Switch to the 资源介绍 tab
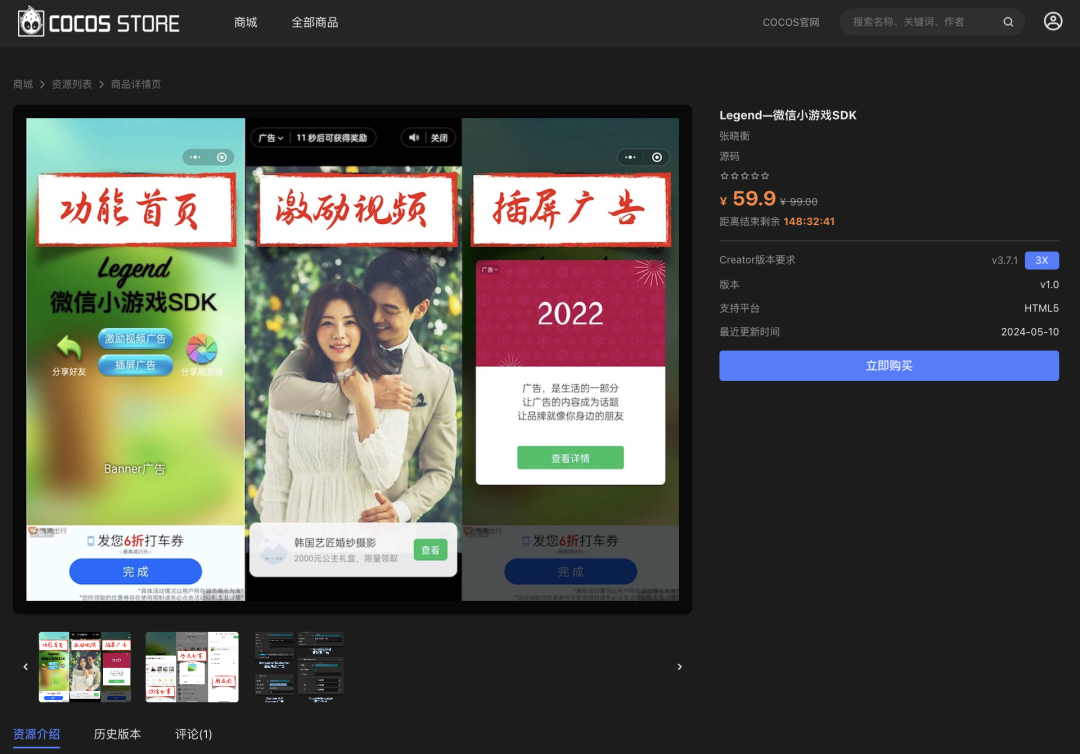The width and height of the screenshot is (1080, 754). [37, 734]
